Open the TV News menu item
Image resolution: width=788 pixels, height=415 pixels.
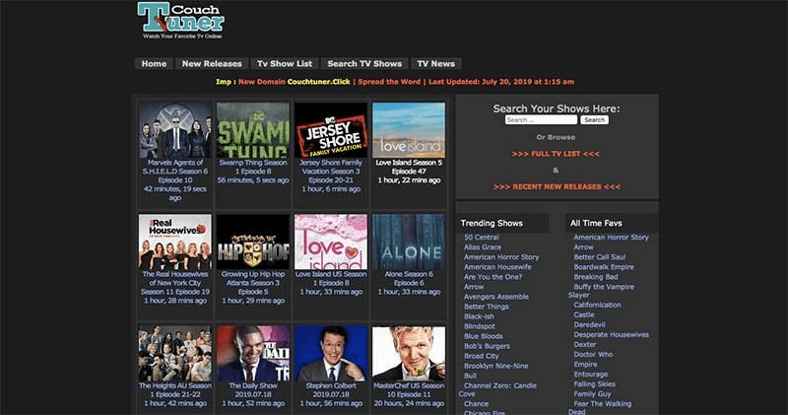[435, 64]
